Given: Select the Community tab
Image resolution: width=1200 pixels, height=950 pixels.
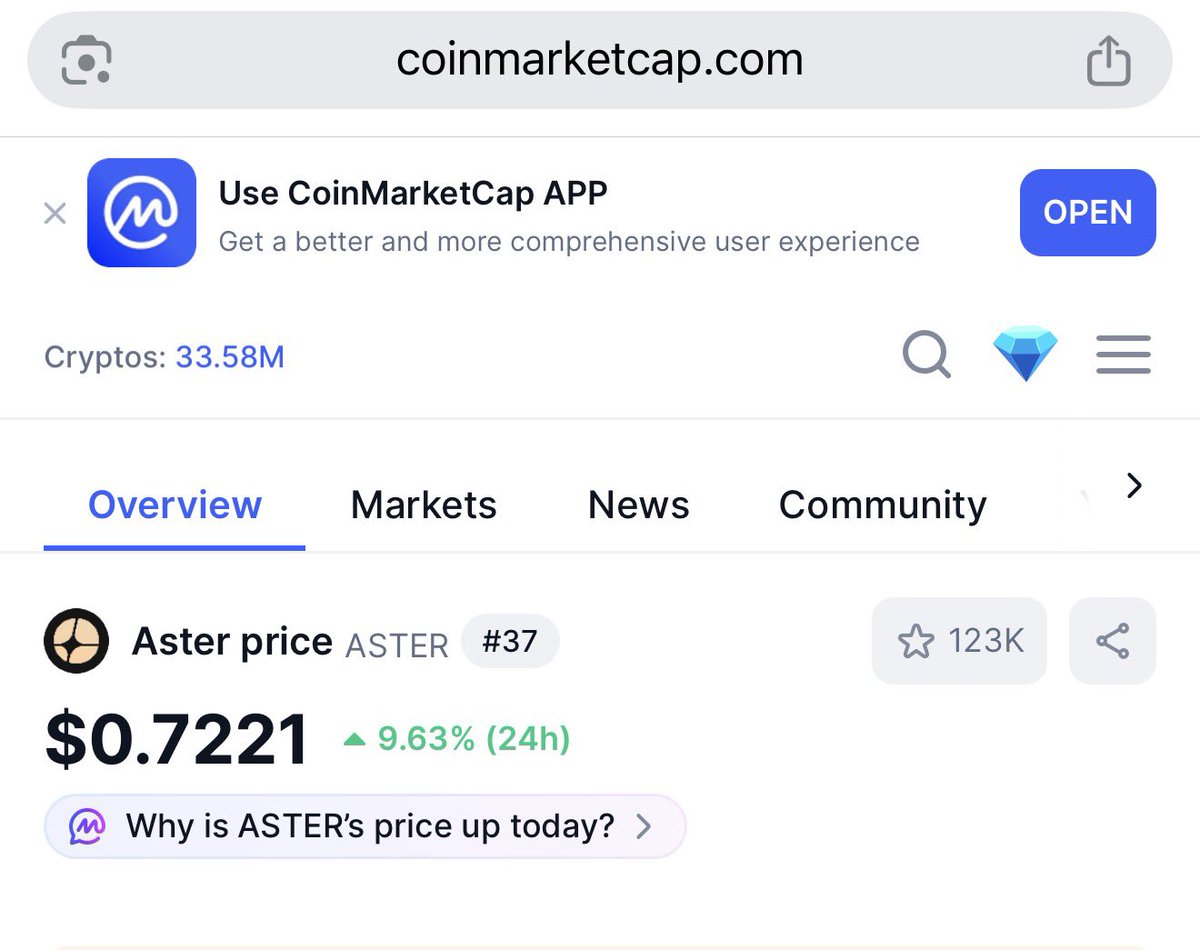Looking at the screenshot, I should click(882, 505).
